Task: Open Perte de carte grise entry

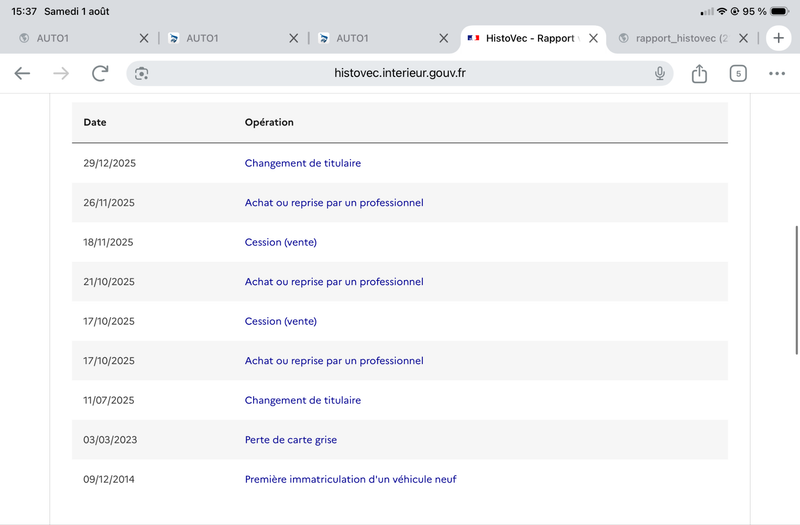Action: tap(291, 440)
